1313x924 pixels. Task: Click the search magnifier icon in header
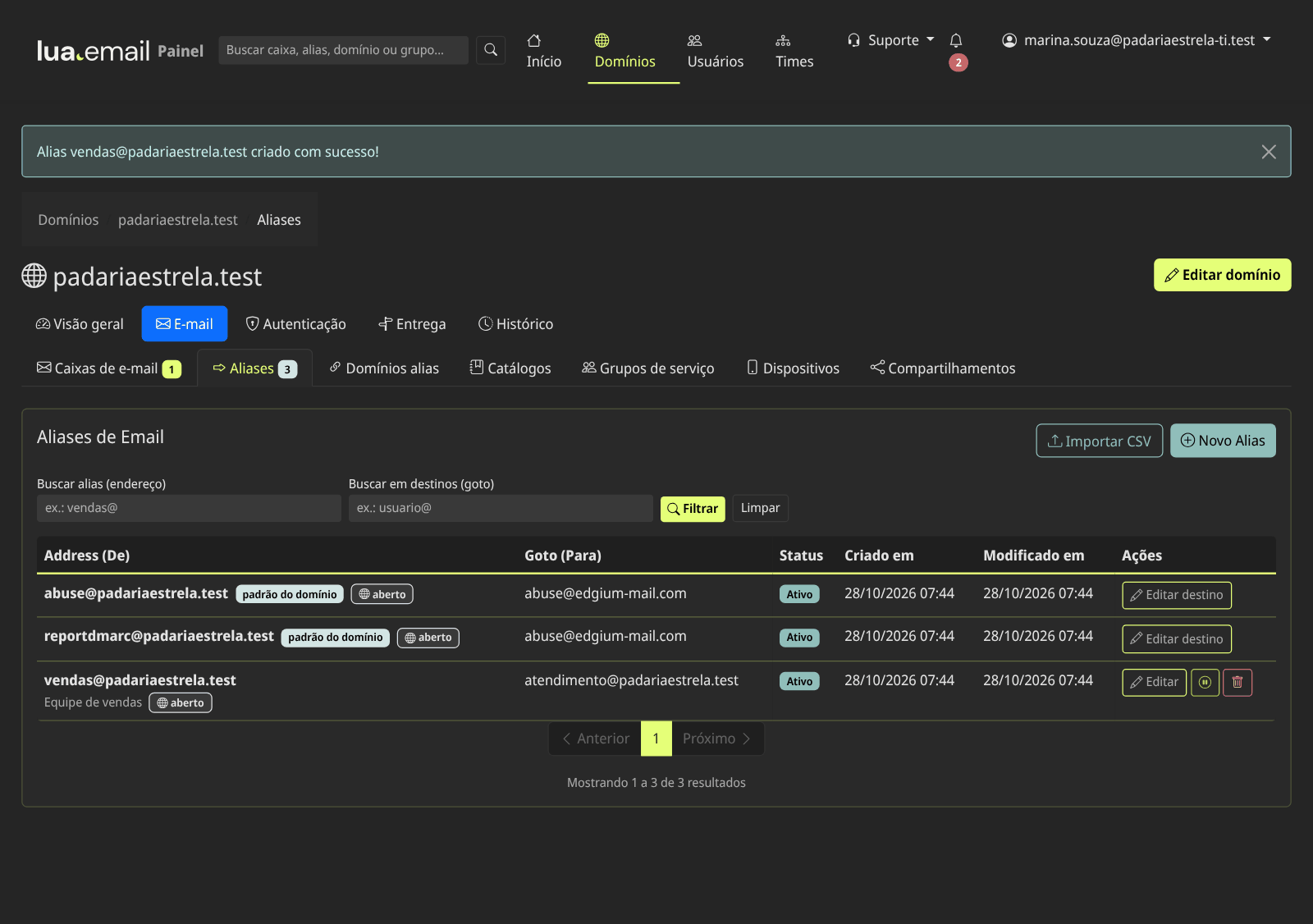click(x=491, y=50)
